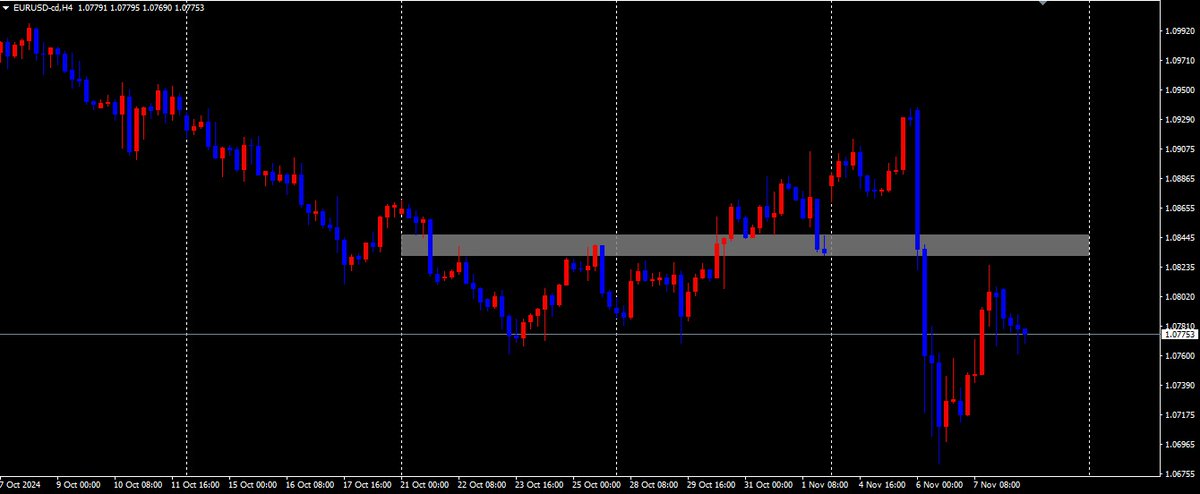
Task: Click the 1.08865 price scale label
Action: (1180, 179)
